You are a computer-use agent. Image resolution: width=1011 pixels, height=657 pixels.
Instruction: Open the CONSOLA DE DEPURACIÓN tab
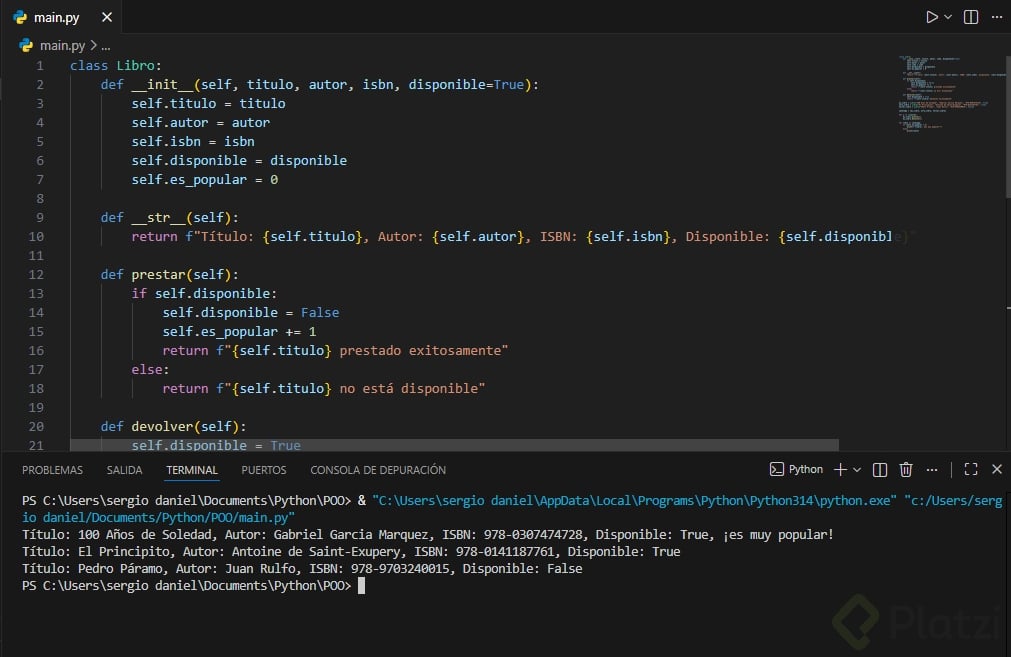tap(378, 470)
